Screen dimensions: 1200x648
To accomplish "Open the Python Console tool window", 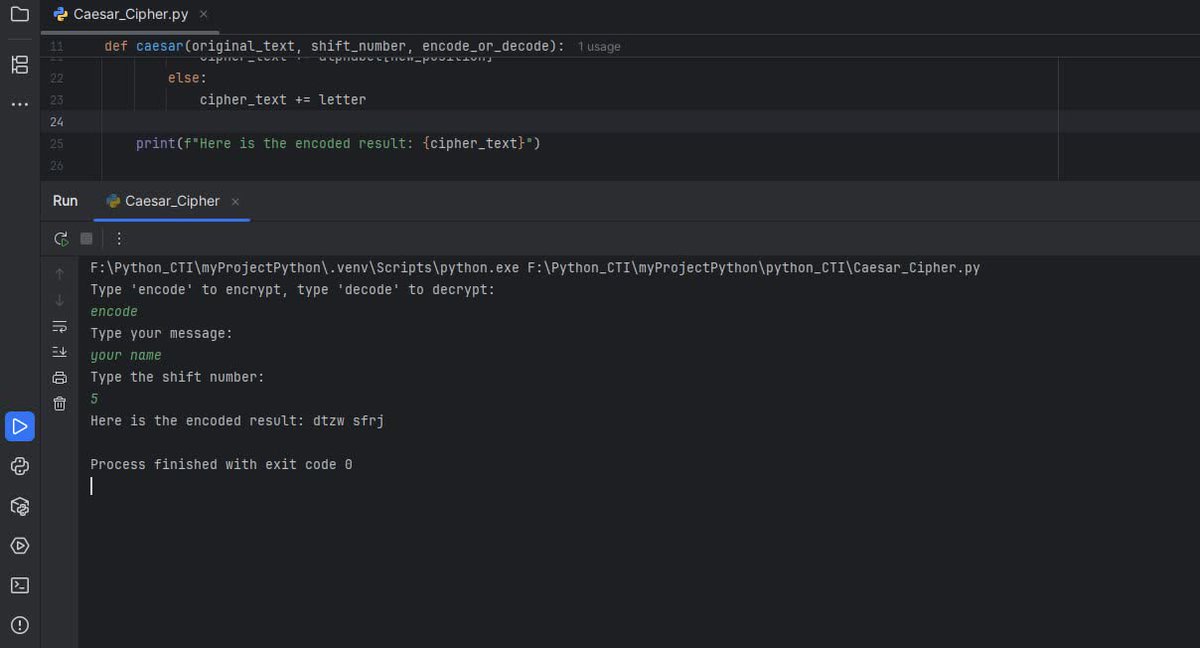I will [x=19, y=466].
